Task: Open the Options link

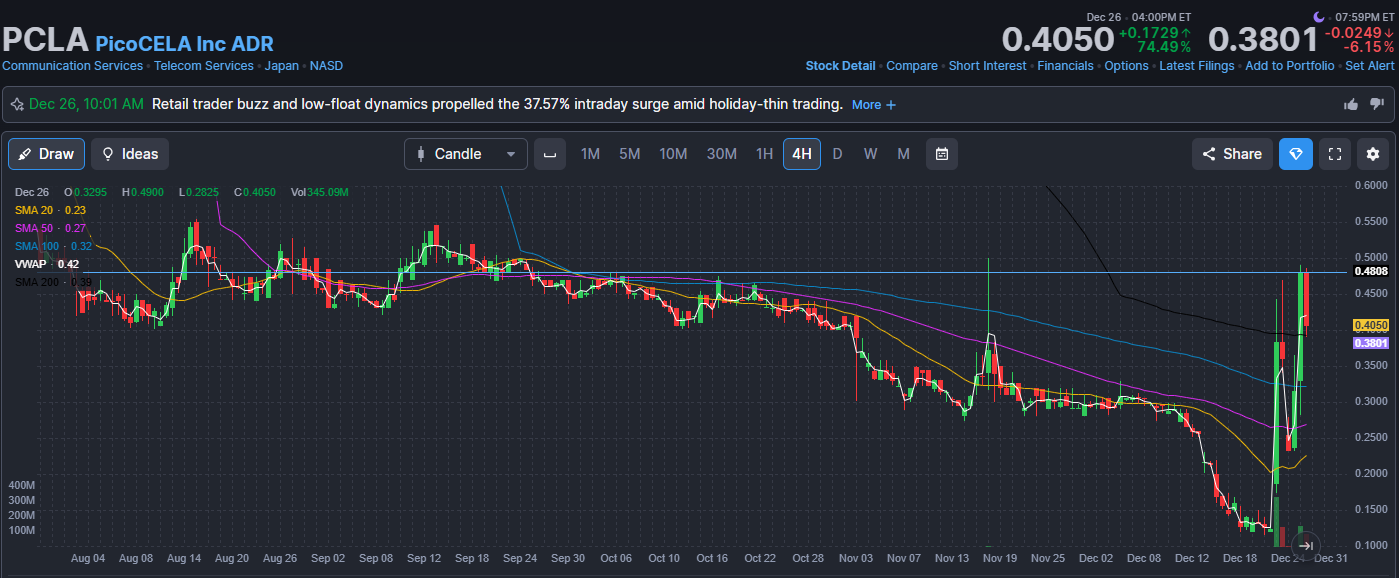Action: 1126,66
